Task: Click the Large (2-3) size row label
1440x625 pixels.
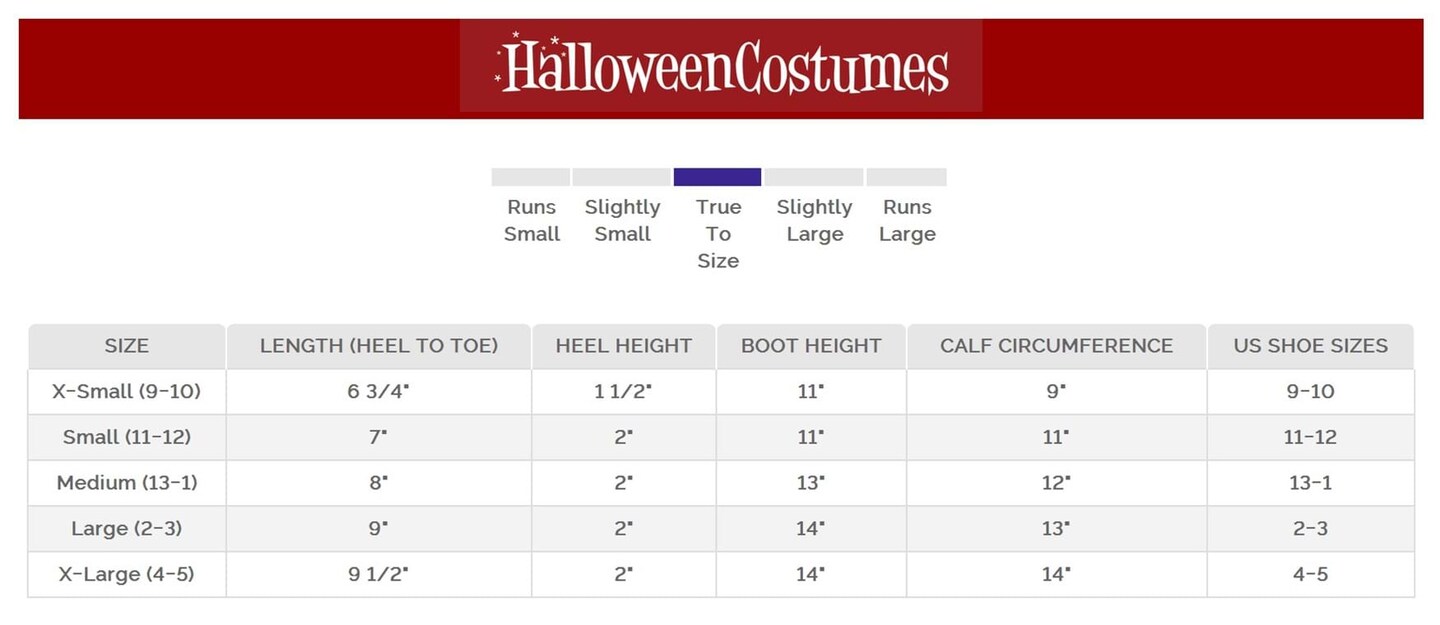Action: 126,529
